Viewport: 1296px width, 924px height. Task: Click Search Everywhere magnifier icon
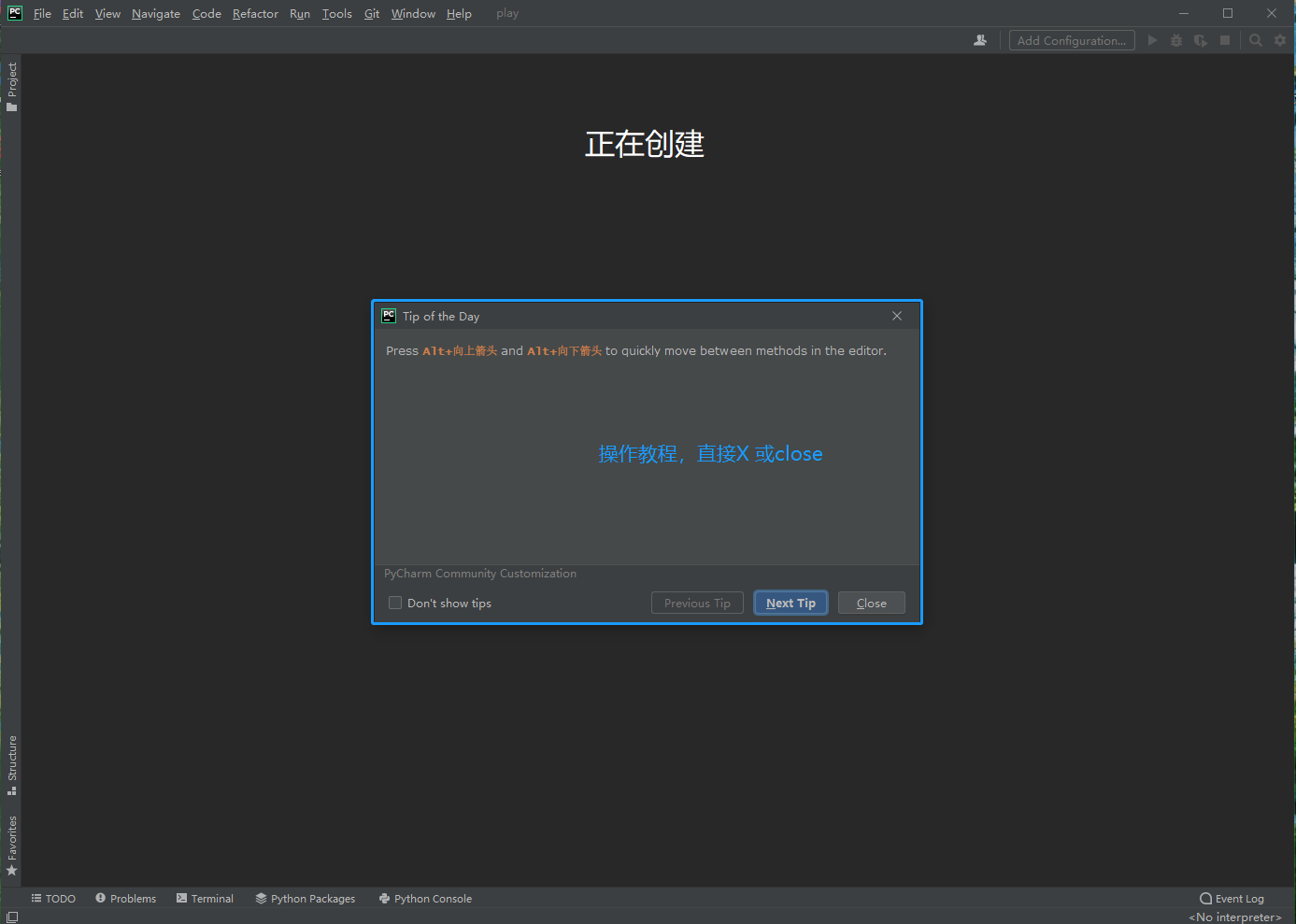click(1256, 40)
